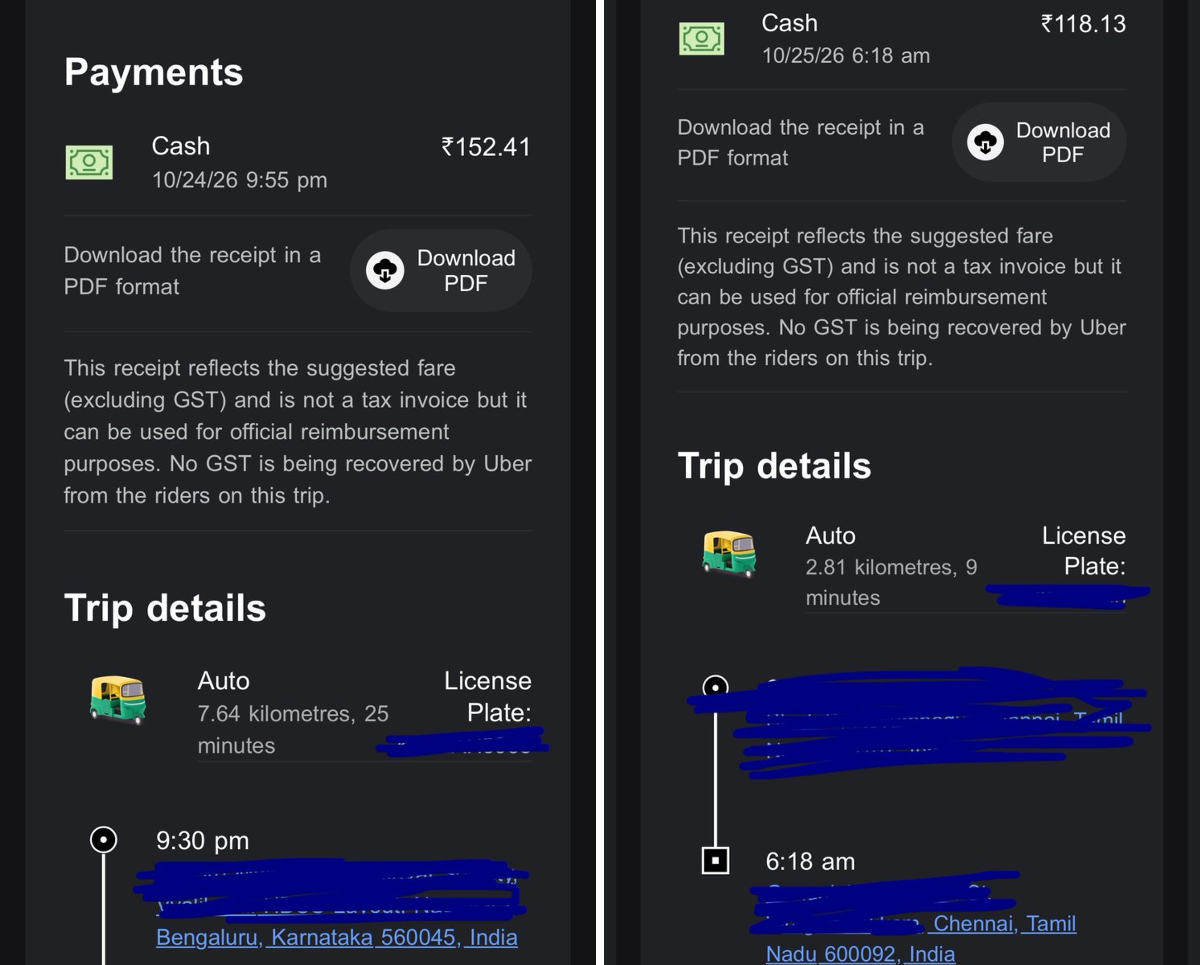Click the cloud download icon in left receipt
Screen dimensions: 1200x965
pos(385,270)
